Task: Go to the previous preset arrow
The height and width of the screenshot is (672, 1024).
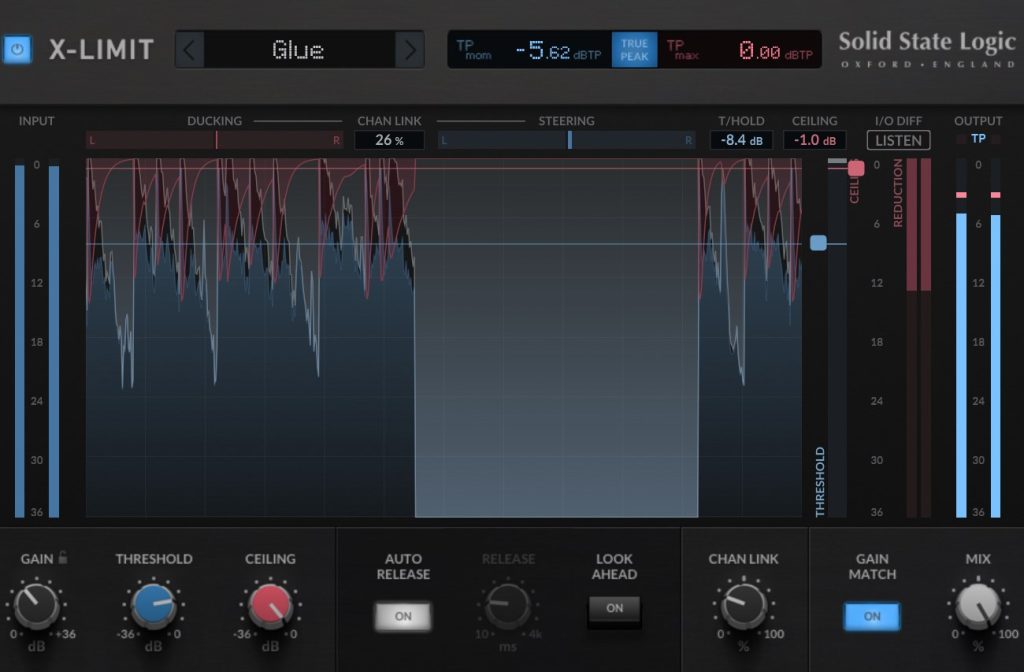Action: [190, 49]
